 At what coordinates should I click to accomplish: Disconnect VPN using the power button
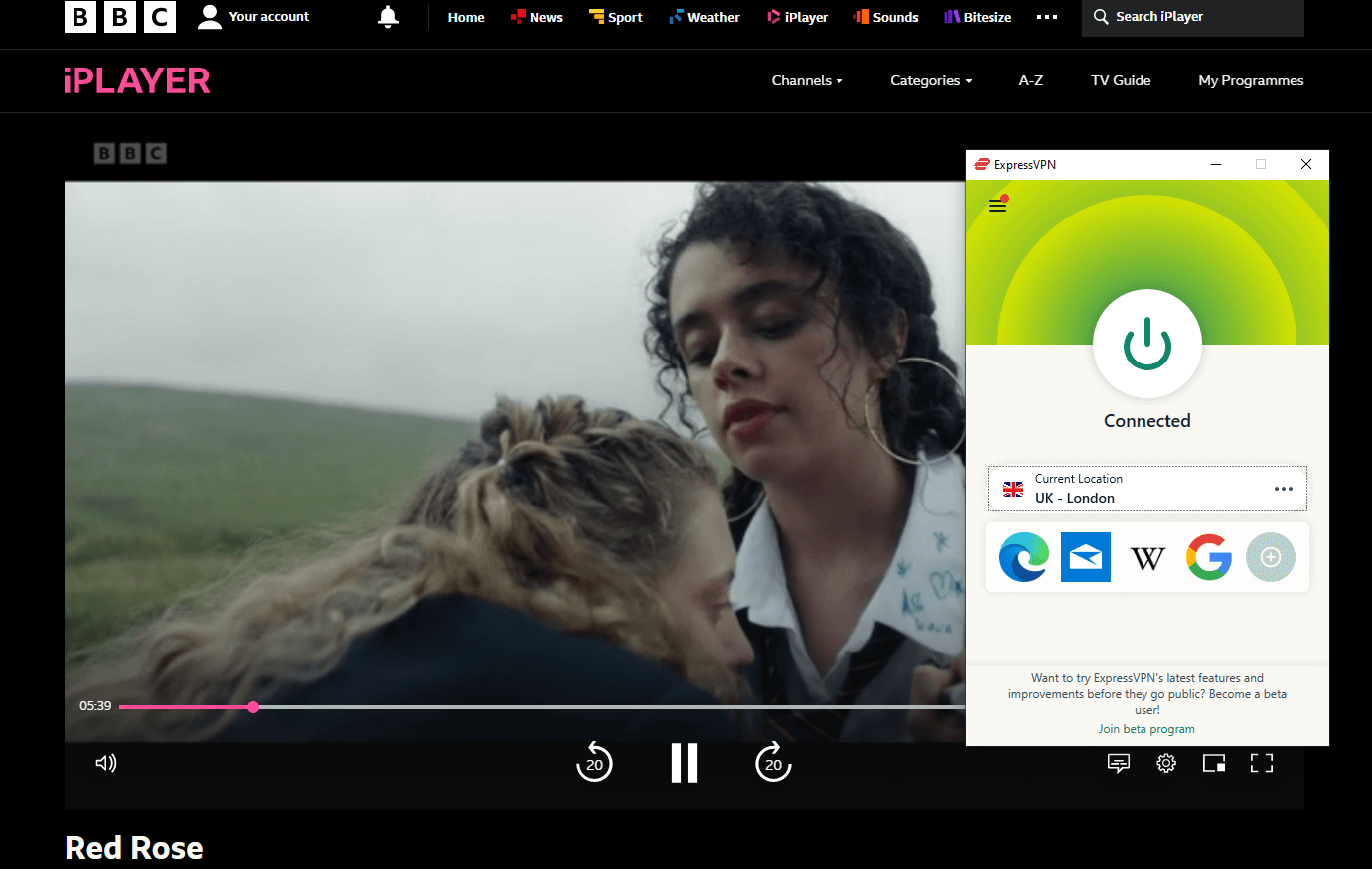coord(1147,345)
